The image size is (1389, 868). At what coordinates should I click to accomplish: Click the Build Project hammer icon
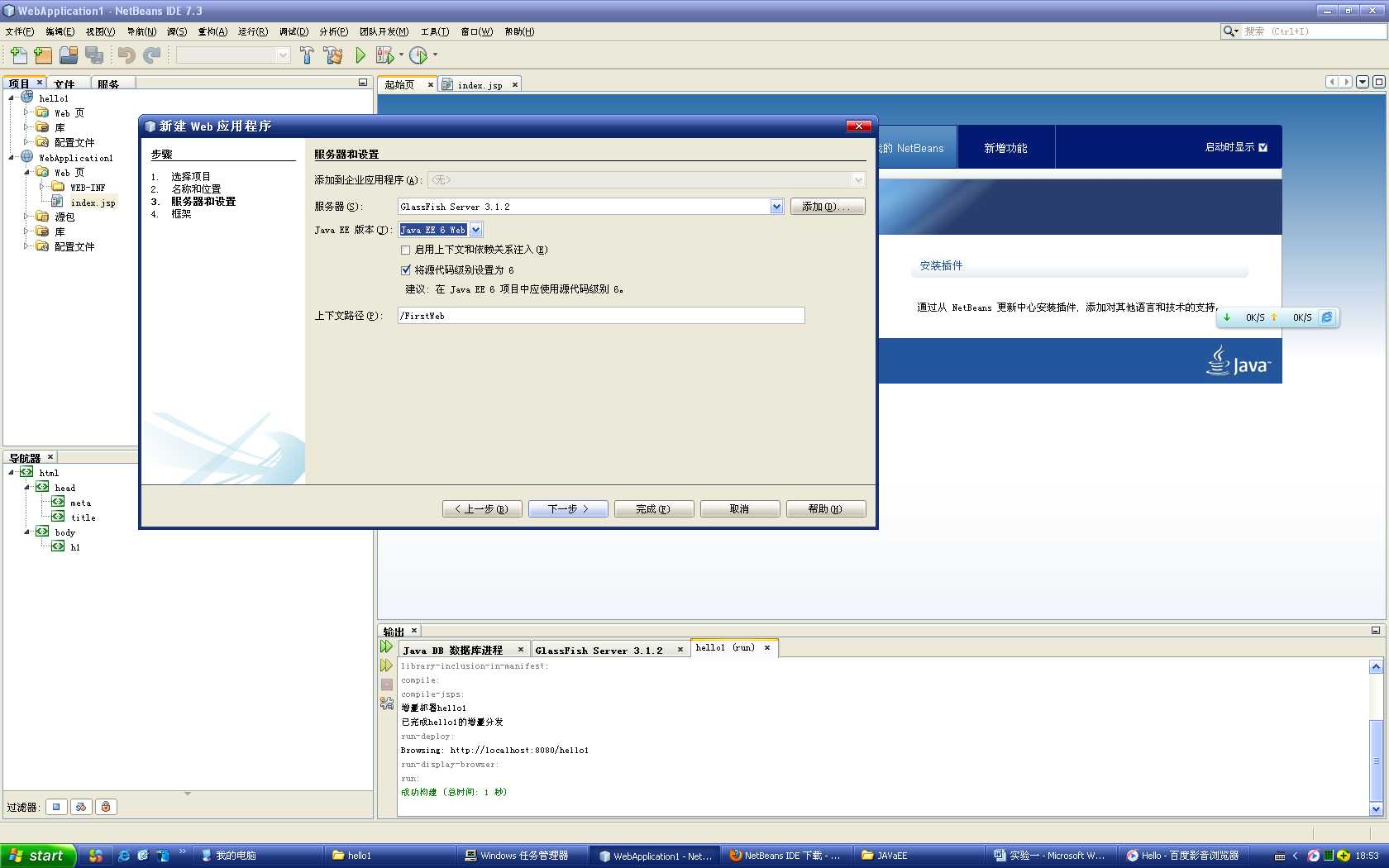(x=307, y=55)
